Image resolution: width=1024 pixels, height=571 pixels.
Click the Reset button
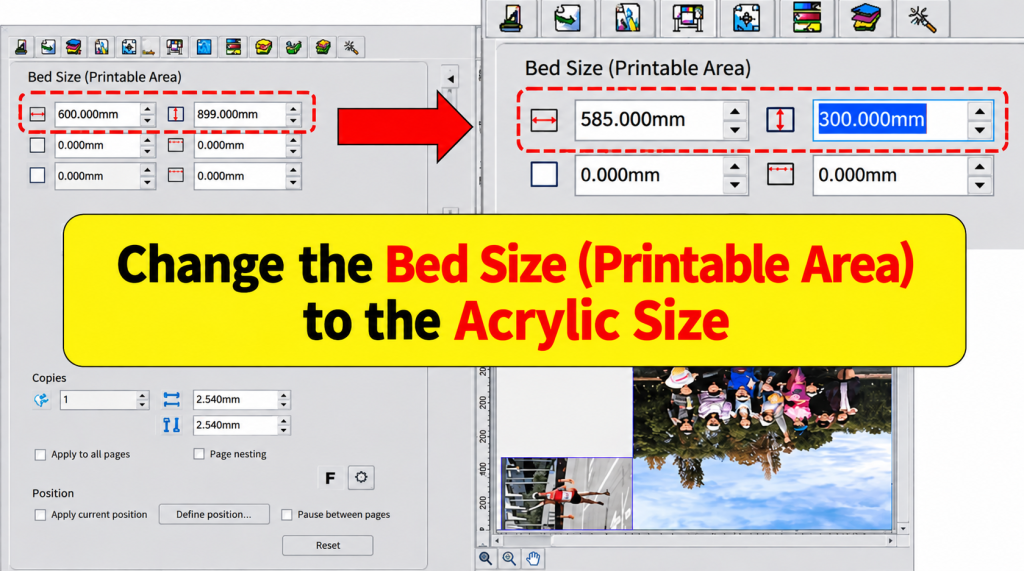click(x=328, y=546)
